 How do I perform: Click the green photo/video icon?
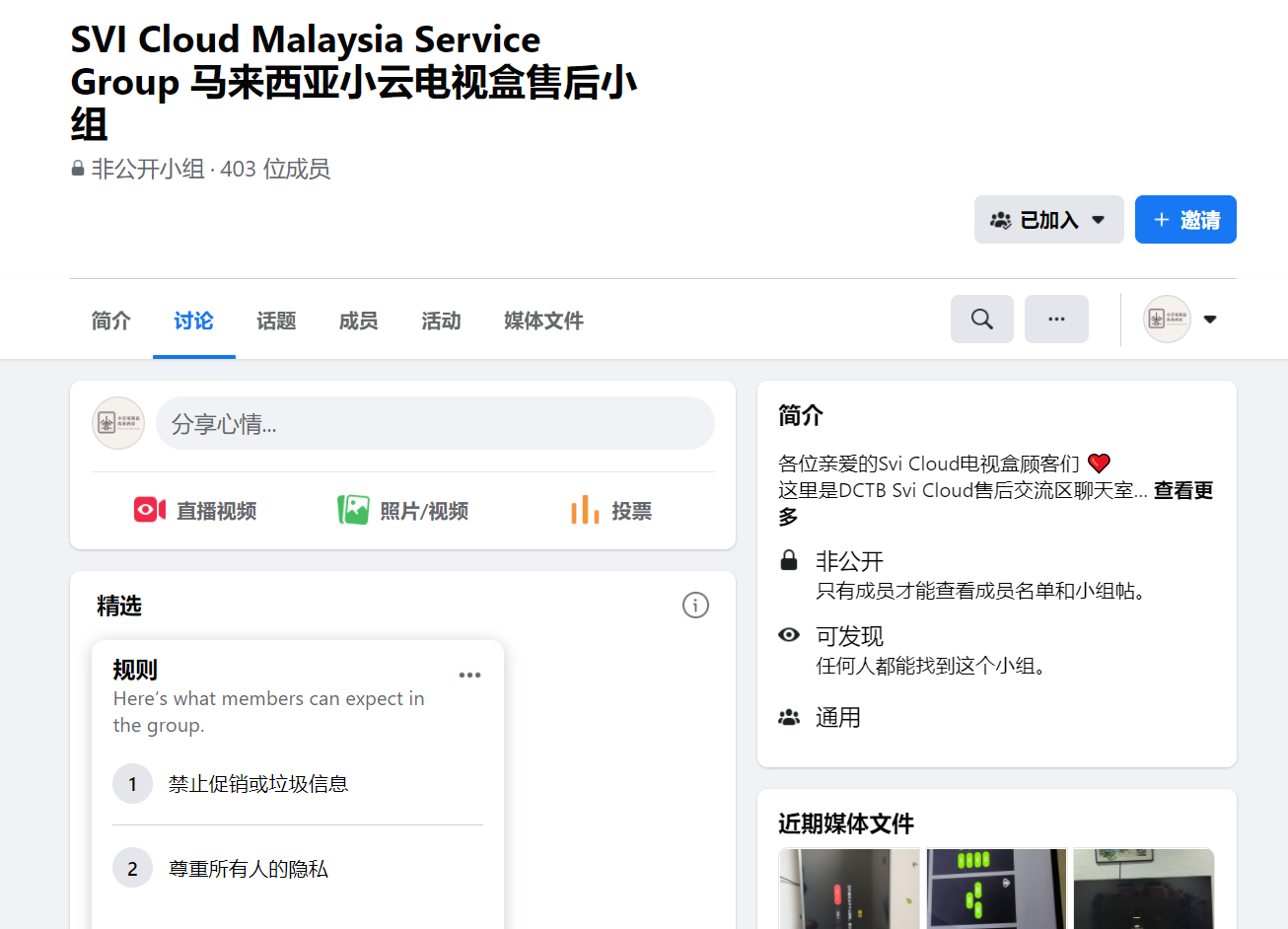(x=353, y=510)
